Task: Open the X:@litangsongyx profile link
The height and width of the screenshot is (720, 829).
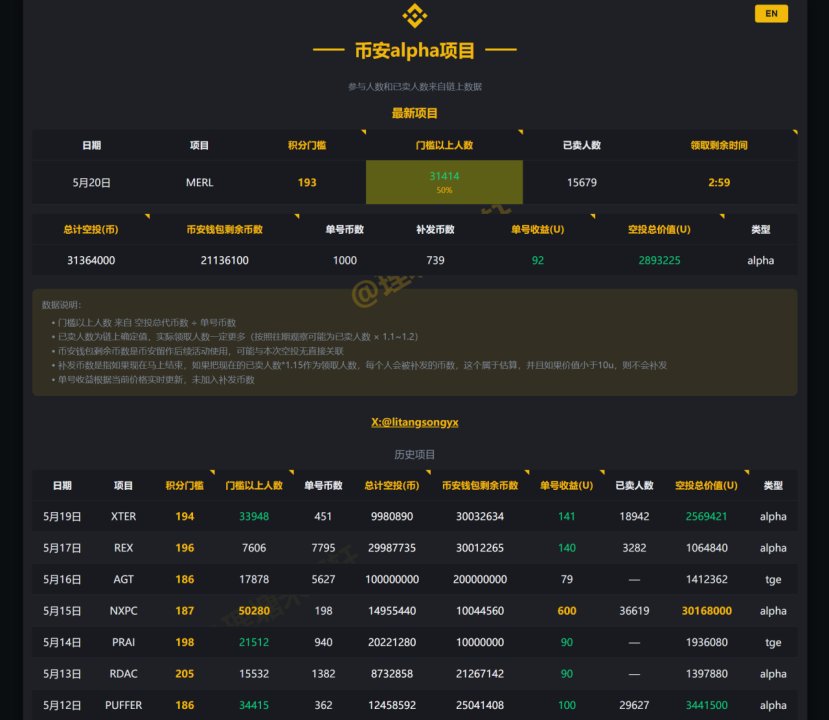Action: 414,422
